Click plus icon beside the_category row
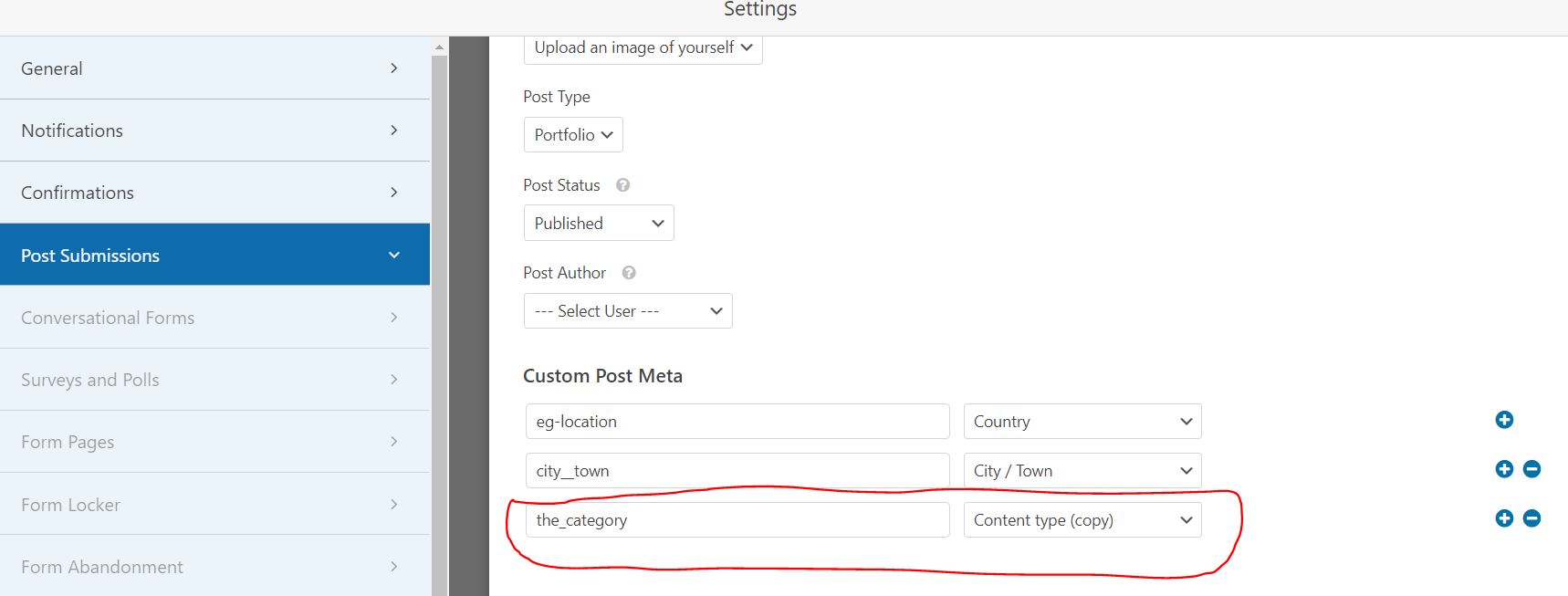The width and height of the screenshot is (1568, 596). point(1504,518)
